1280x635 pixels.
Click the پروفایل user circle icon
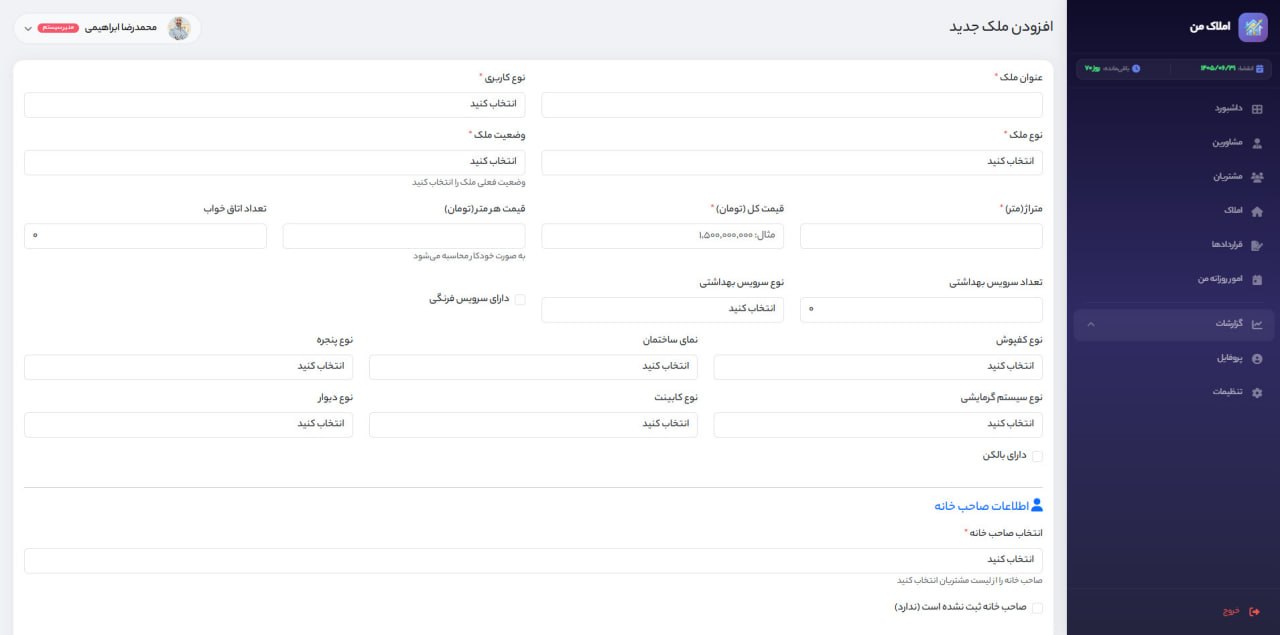[1257, 358]
